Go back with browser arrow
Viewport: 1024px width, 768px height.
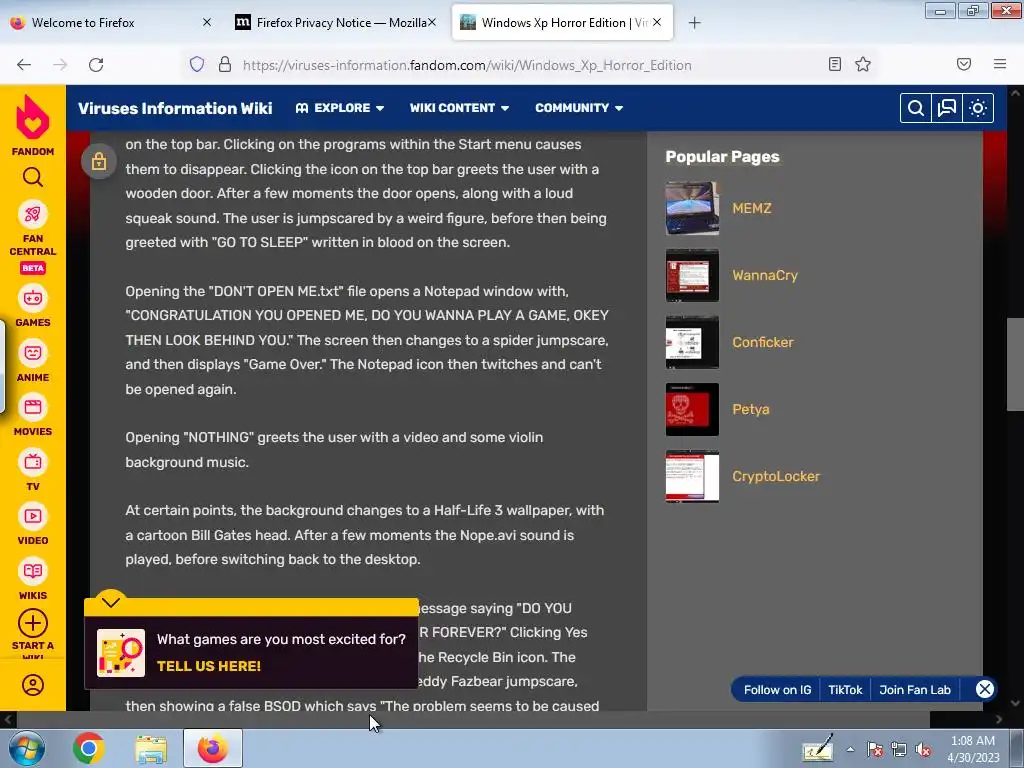(24, 64)
